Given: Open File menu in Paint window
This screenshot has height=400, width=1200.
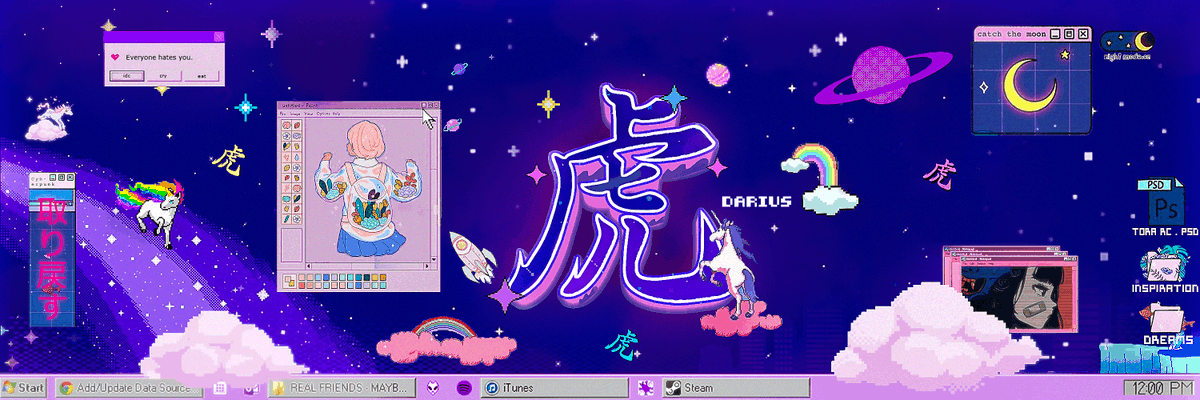Looking at the screenshot, I should pyautogui.click(x=283, y=114).
